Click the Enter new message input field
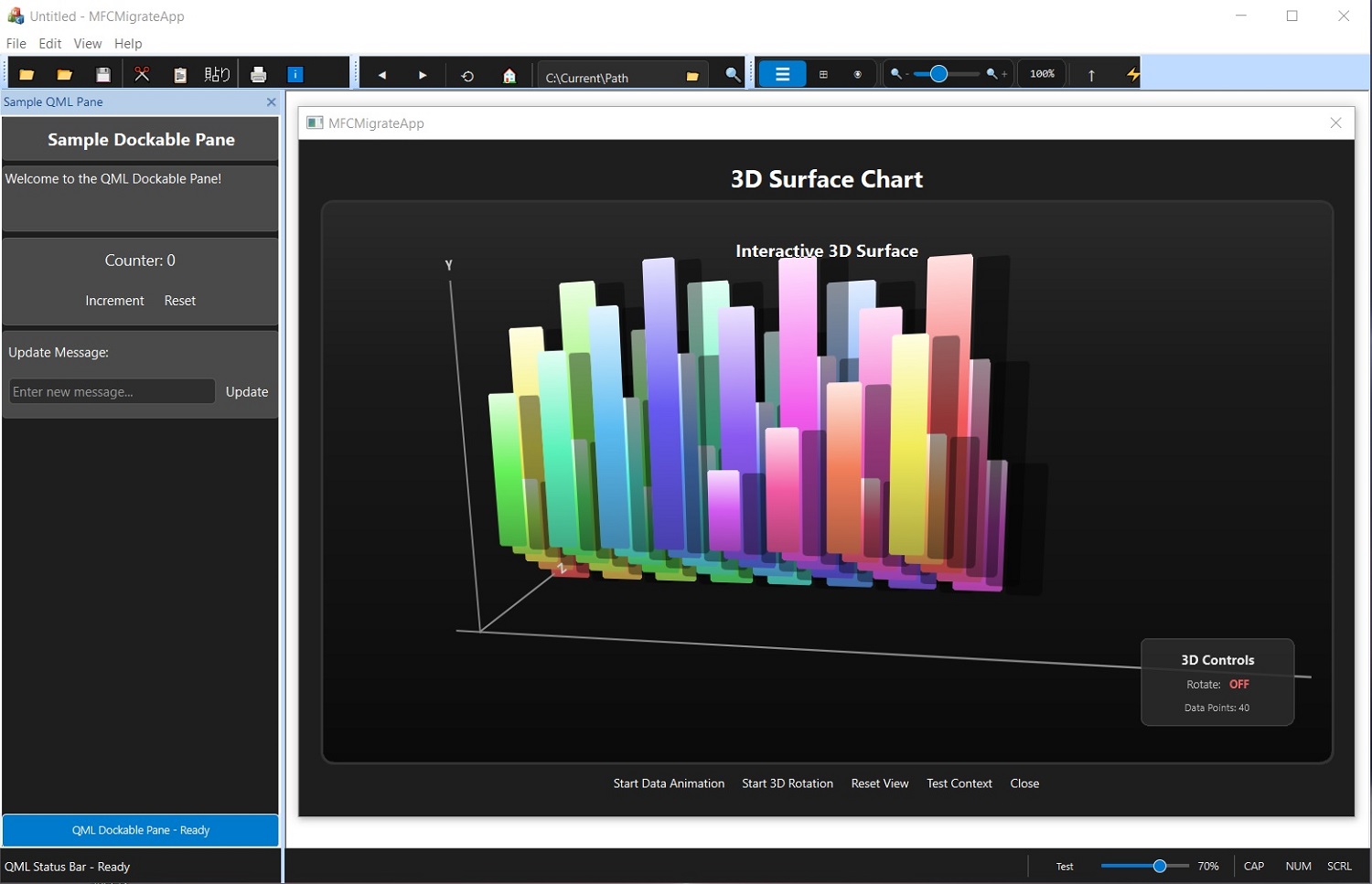 coord(112,391)
